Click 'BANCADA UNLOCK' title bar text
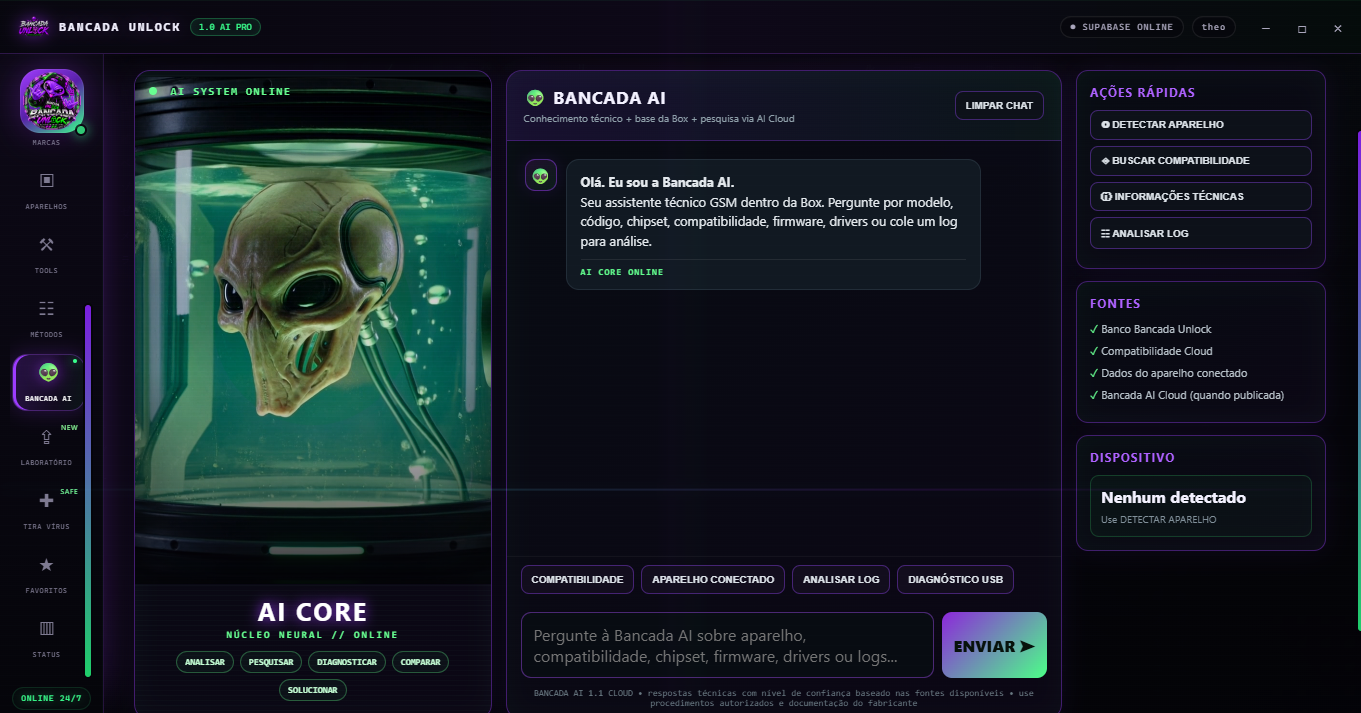Image resolution: width=1361 pixels, height=713 pixels. [119, 27]
